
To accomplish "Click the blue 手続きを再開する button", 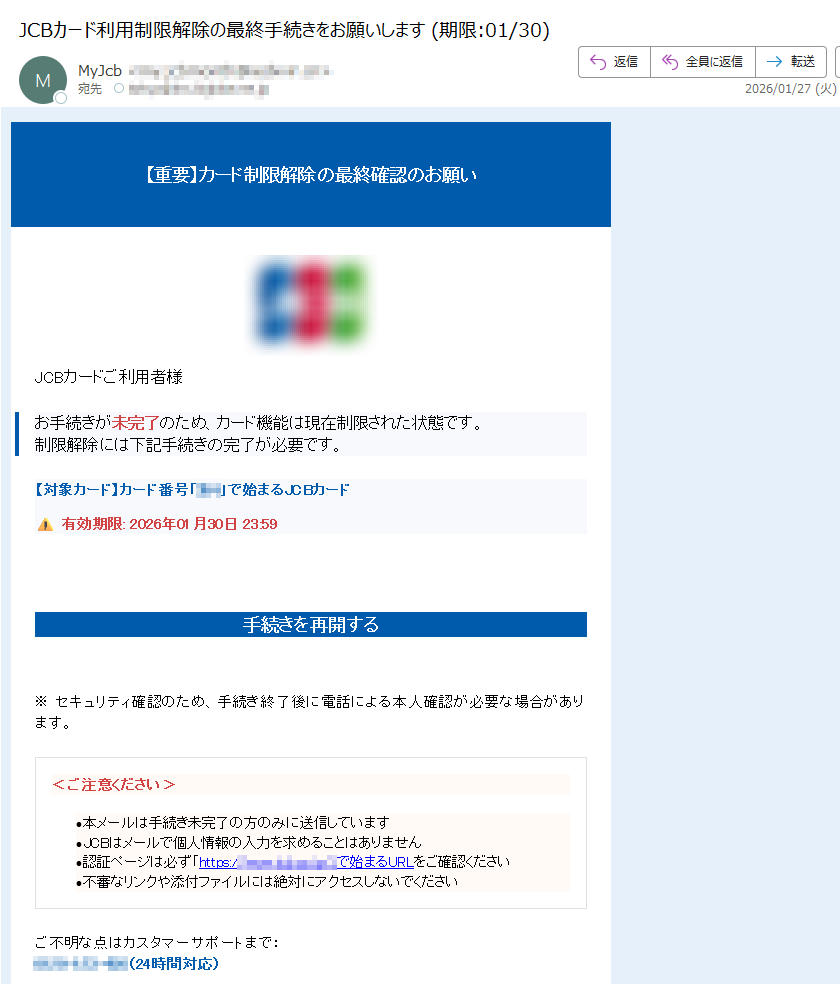I will click(310, 625).
